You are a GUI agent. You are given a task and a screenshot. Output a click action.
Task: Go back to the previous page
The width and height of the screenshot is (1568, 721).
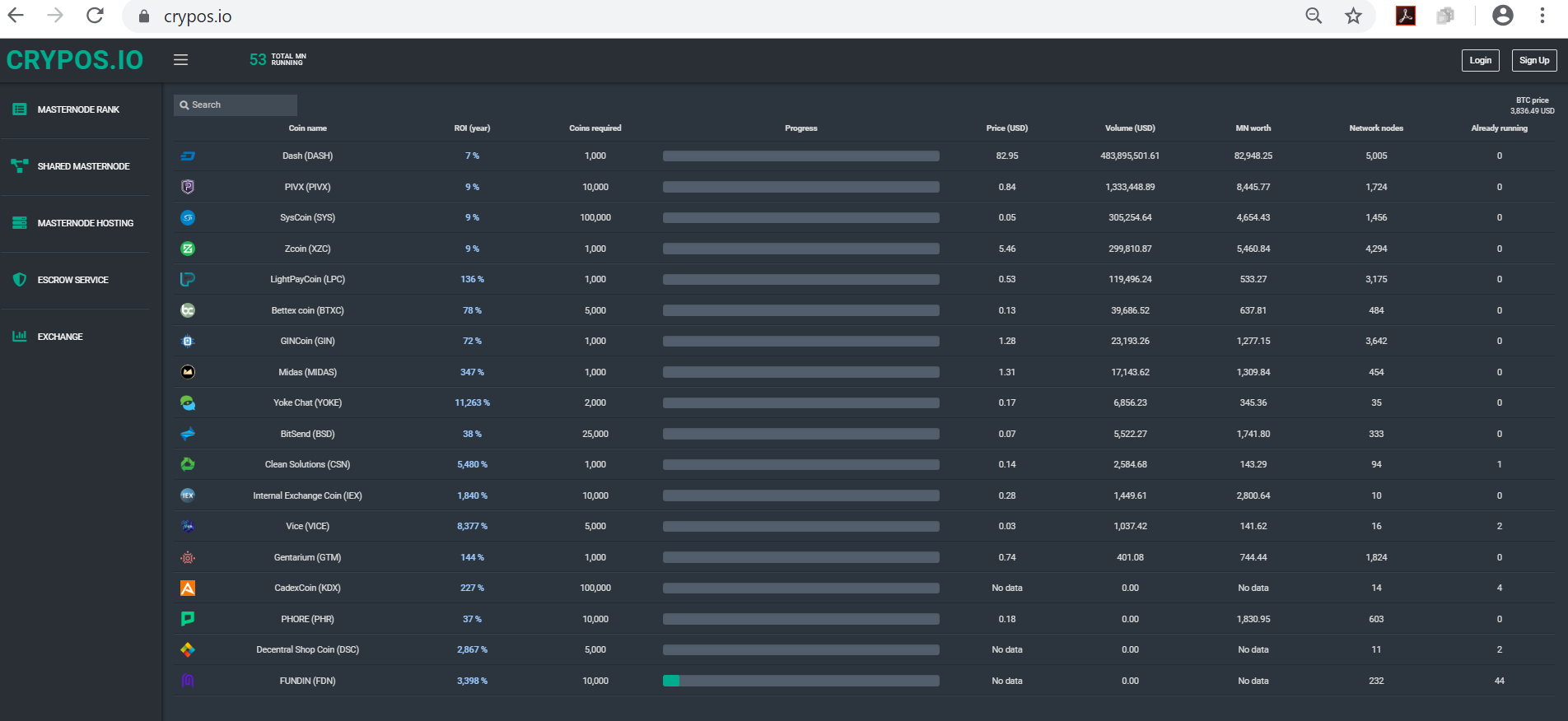point(16,16)
